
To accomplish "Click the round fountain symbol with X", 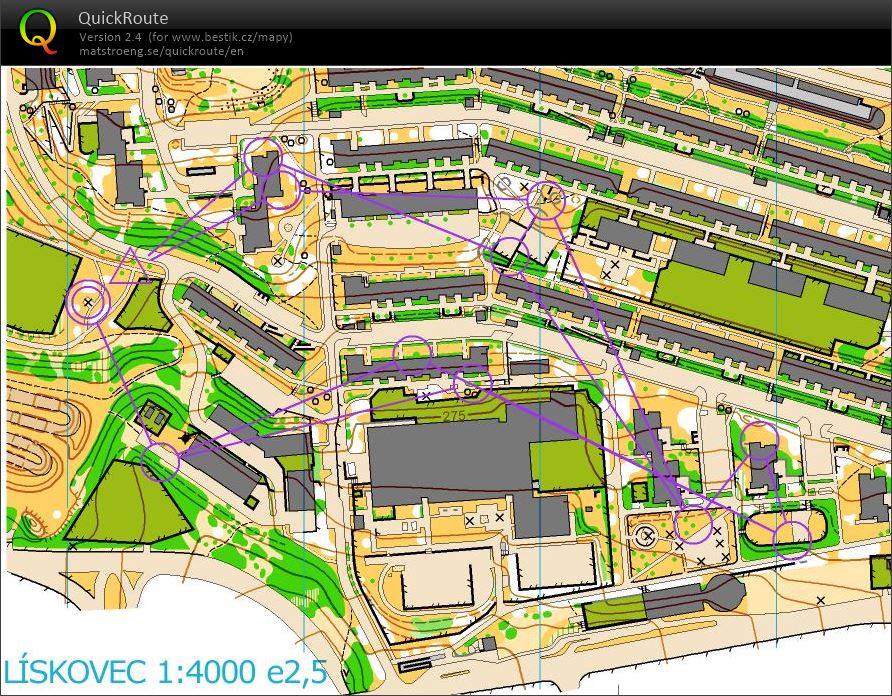I will click(x=647, y=537).
